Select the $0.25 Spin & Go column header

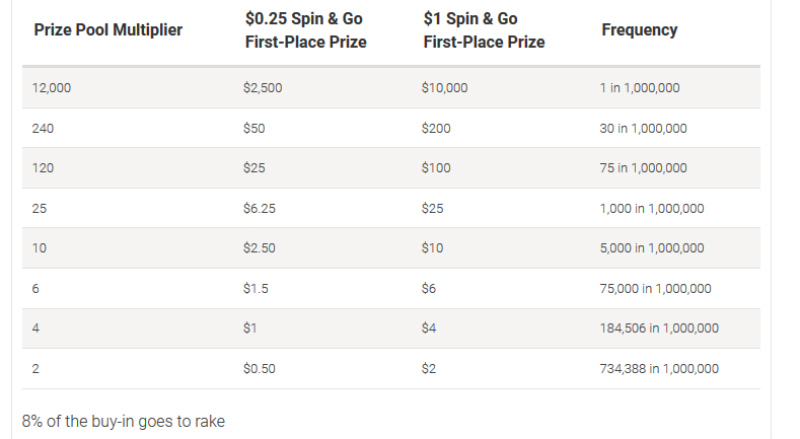tap(305, 30)
